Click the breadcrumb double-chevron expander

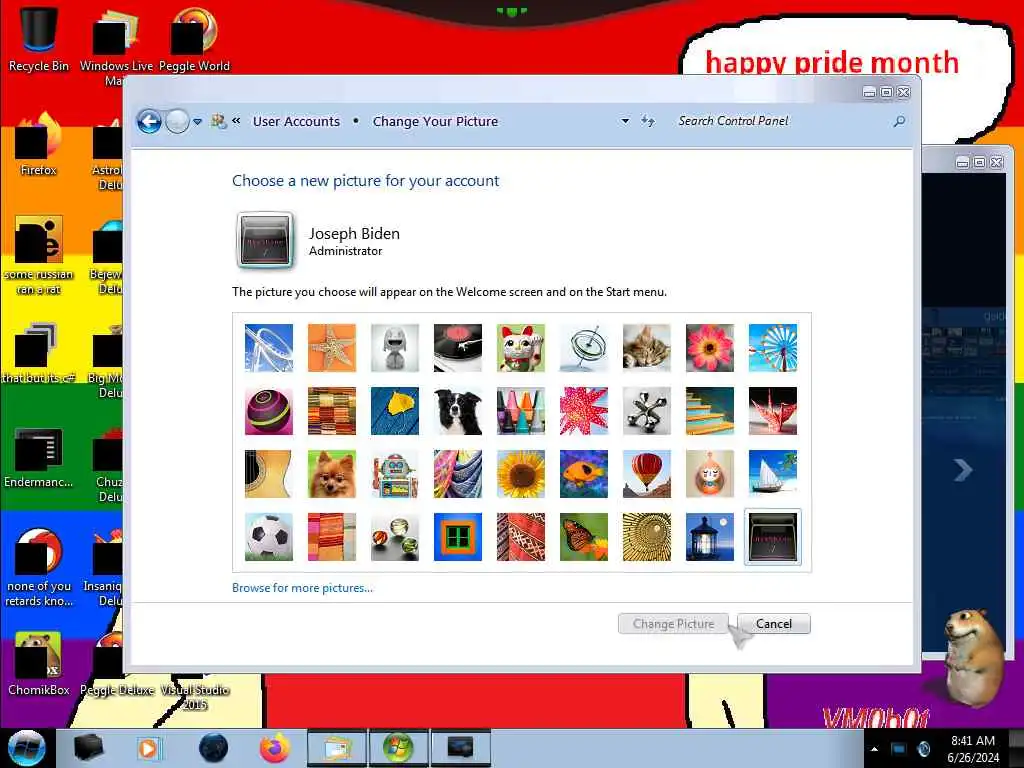coord(236,121)
